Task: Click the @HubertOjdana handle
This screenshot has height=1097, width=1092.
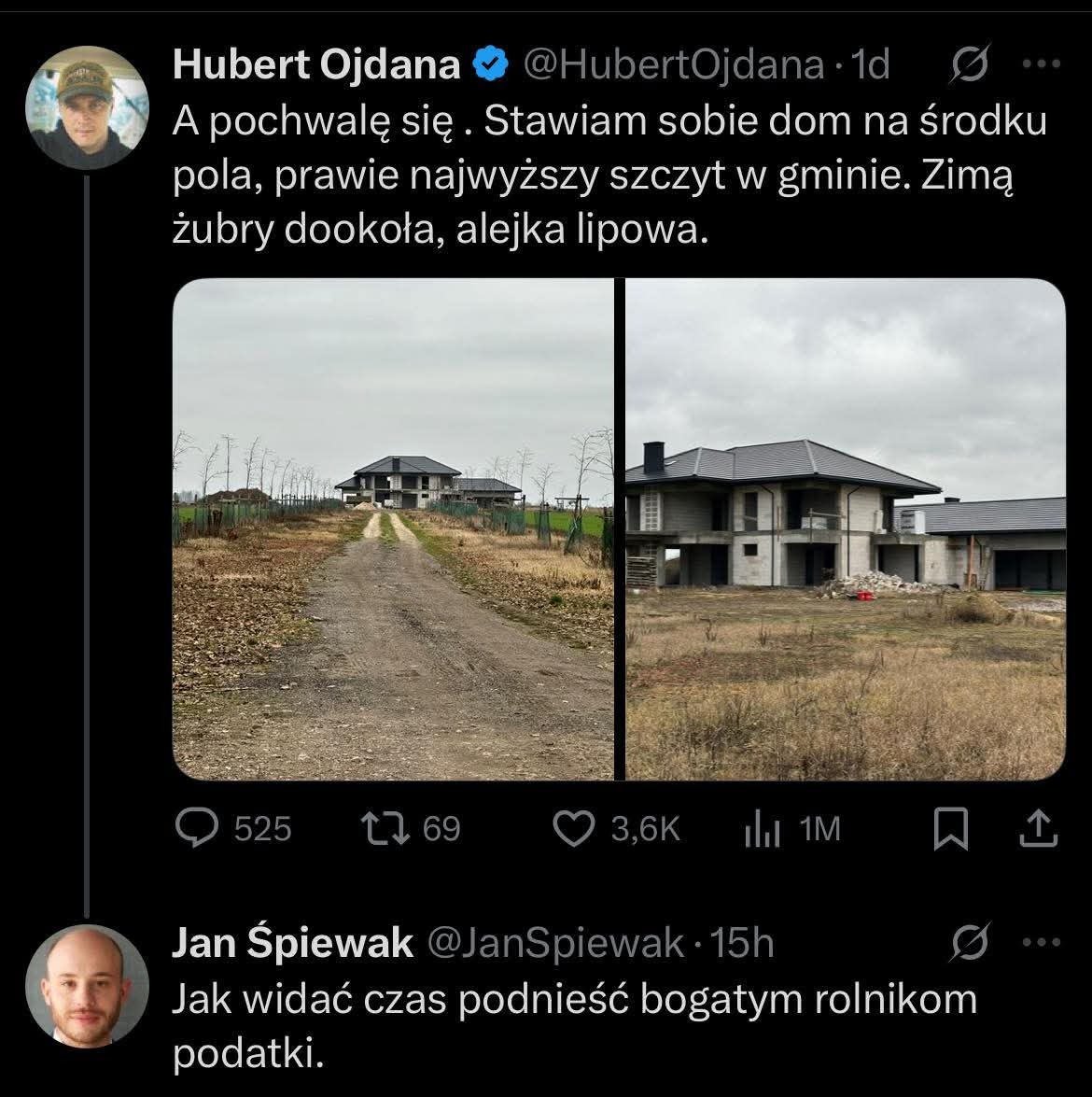Action: [673, 65]
